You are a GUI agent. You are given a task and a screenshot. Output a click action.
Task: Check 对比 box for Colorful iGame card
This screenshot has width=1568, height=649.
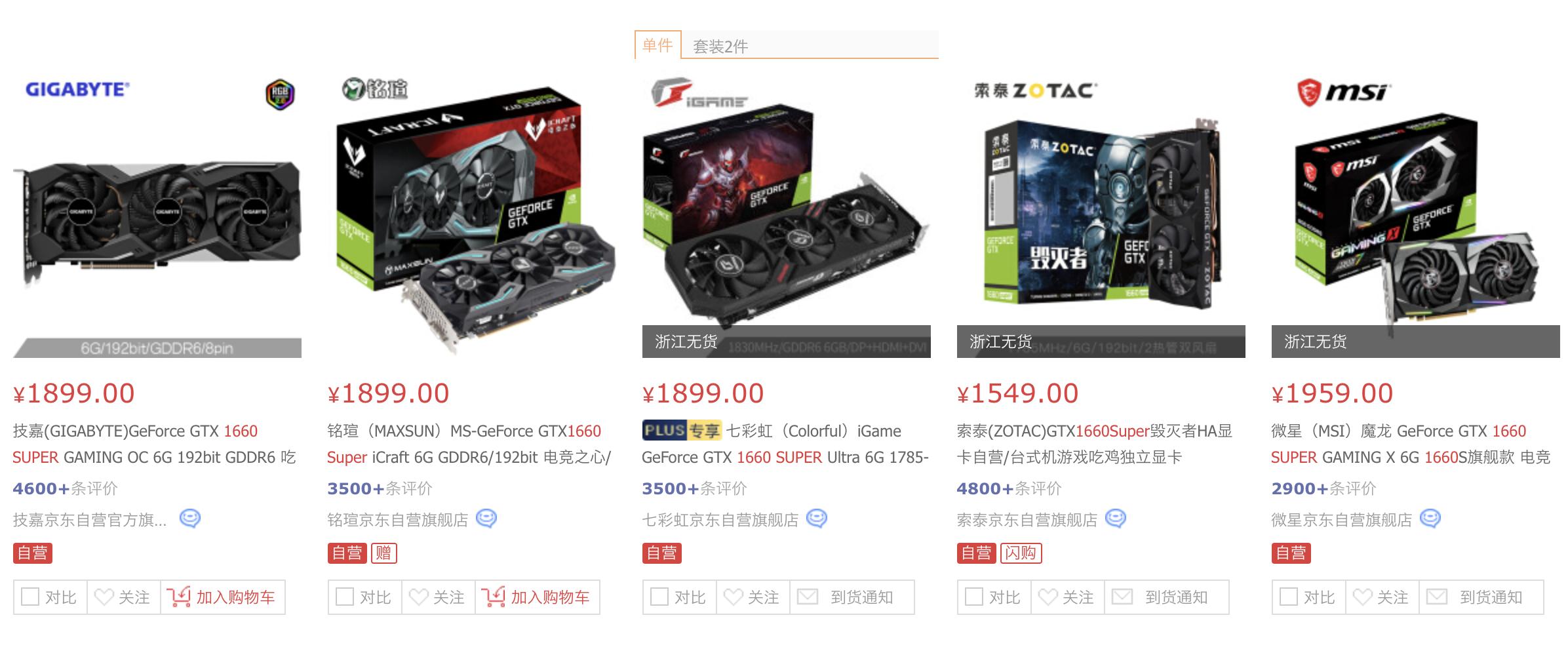(x=659, y=597)
